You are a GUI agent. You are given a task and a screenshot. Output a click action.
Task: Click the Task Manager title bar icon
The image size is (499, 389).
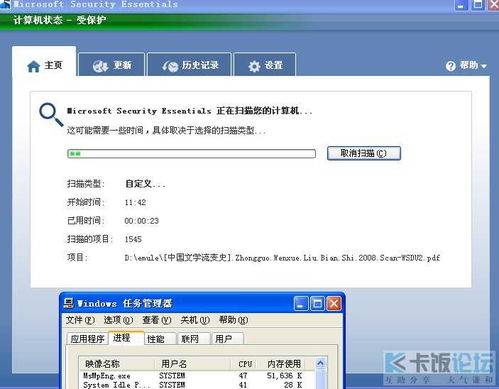pyautogui.click(x=68, y=303)
